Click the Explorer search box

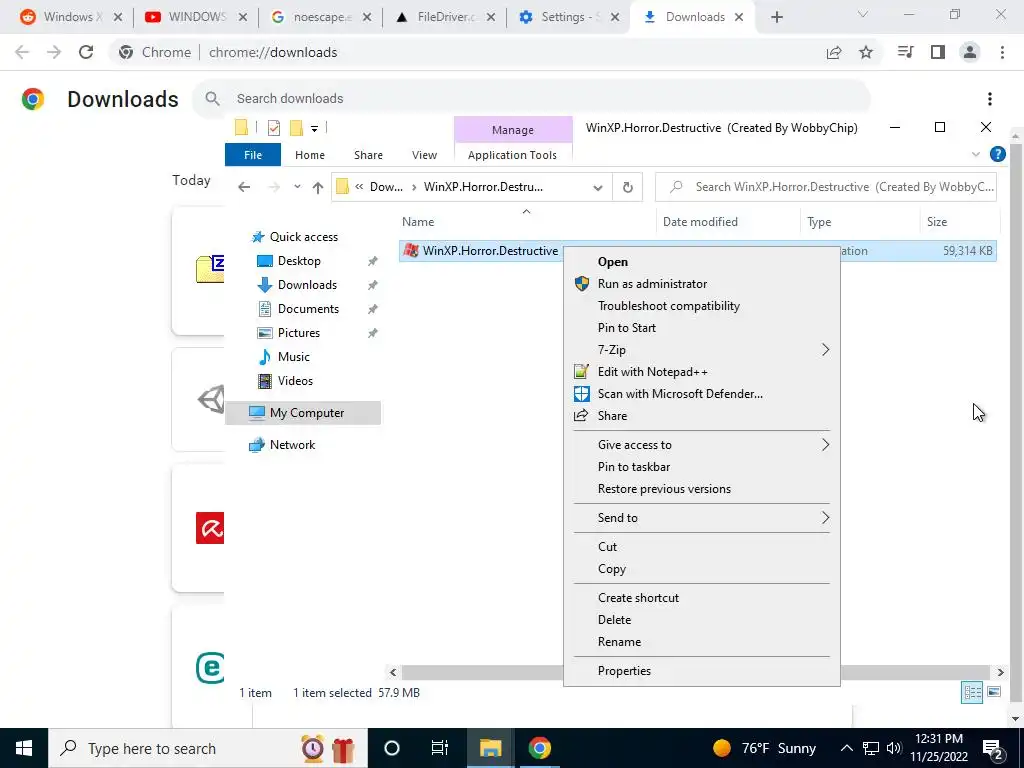(826, 187)
